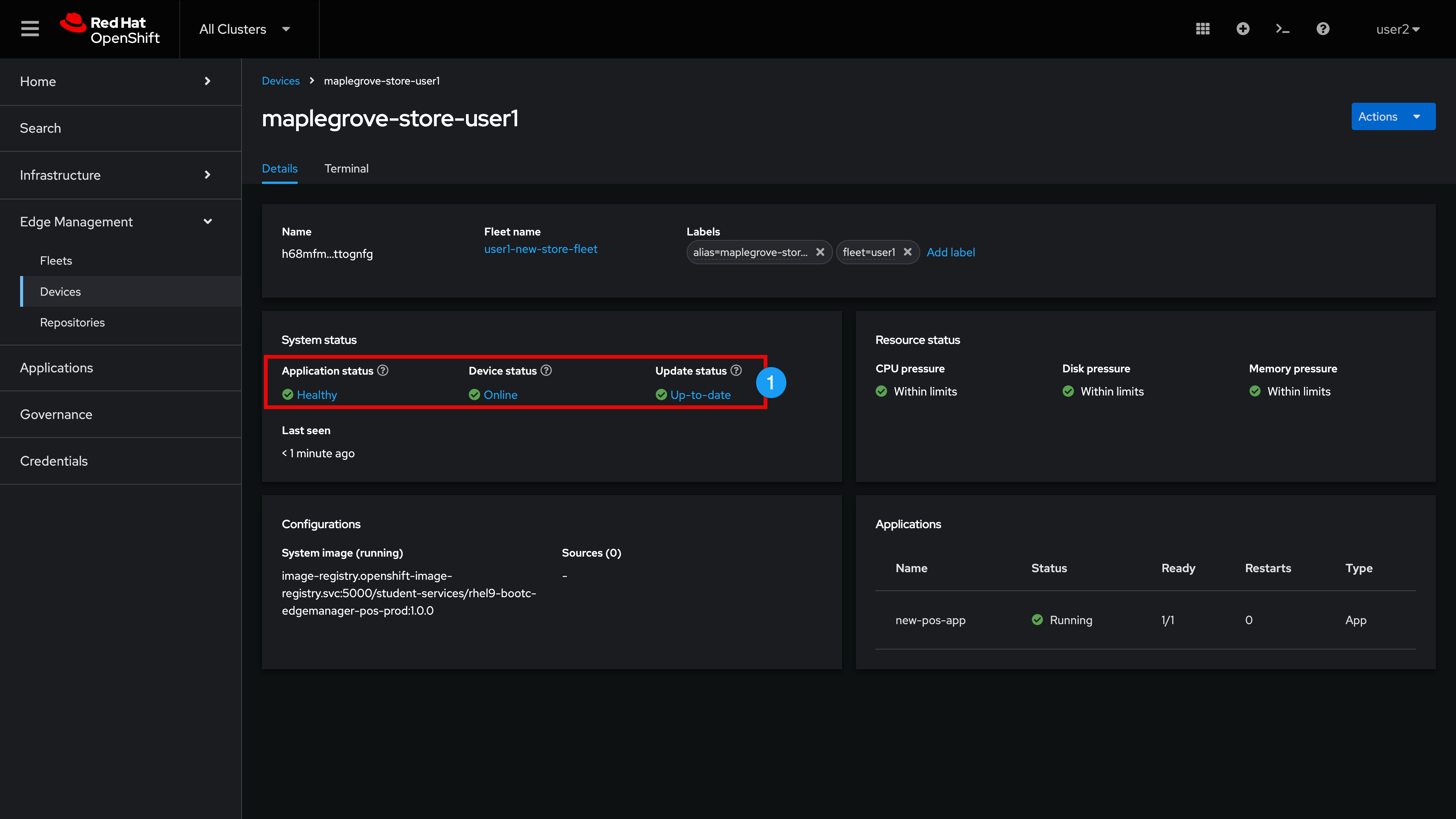Click the green check icon beside Healthy
Screen dimensions: 1456x819
(x=288, y=394)
